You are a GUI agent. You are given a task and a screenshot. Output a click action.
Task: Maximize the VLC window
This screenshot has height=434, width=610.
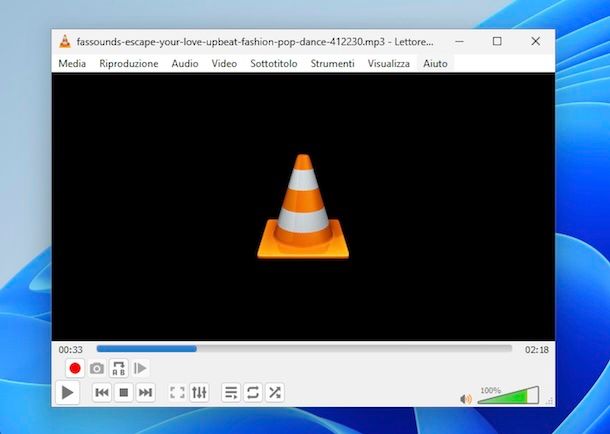(497, 41)
